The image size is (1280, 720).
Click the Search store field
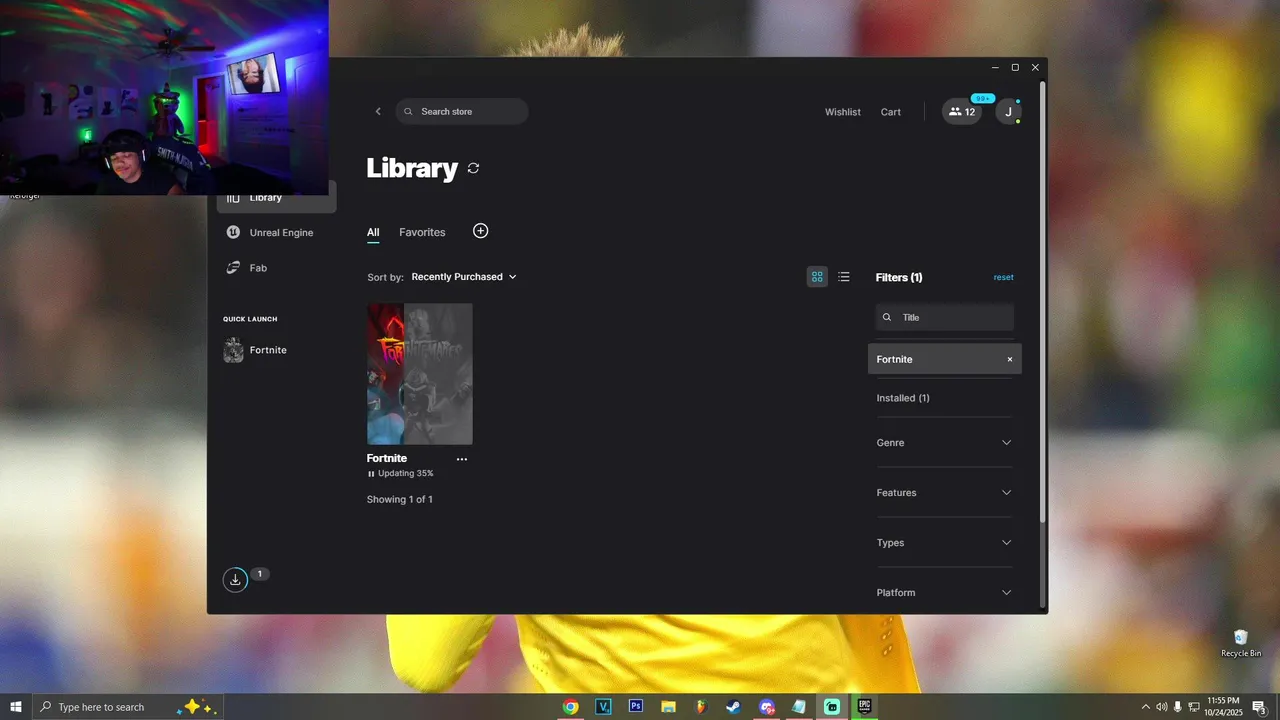pyautogui.click(x=462, y=111)
